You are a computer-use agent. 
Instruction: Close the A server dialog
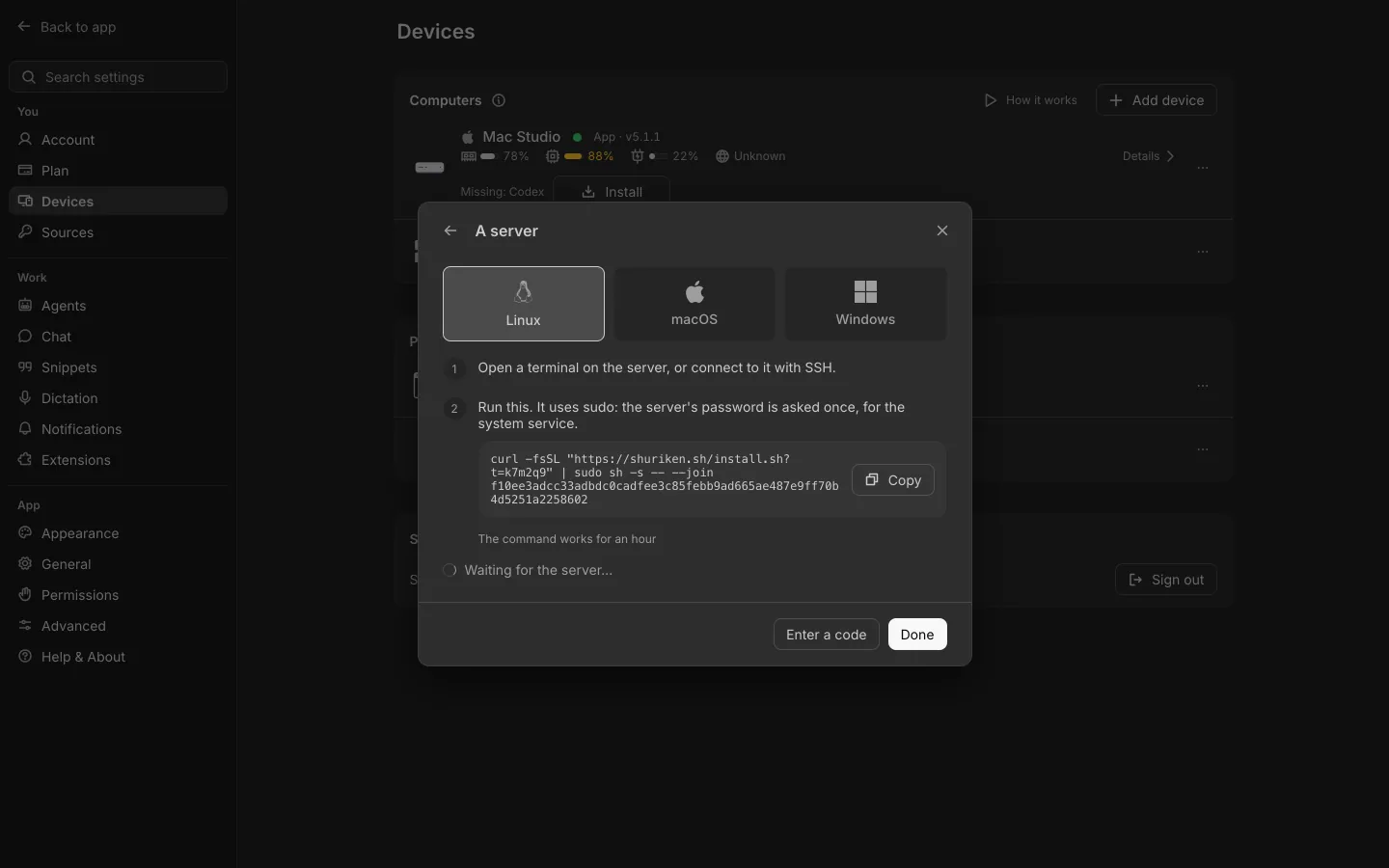942,231
